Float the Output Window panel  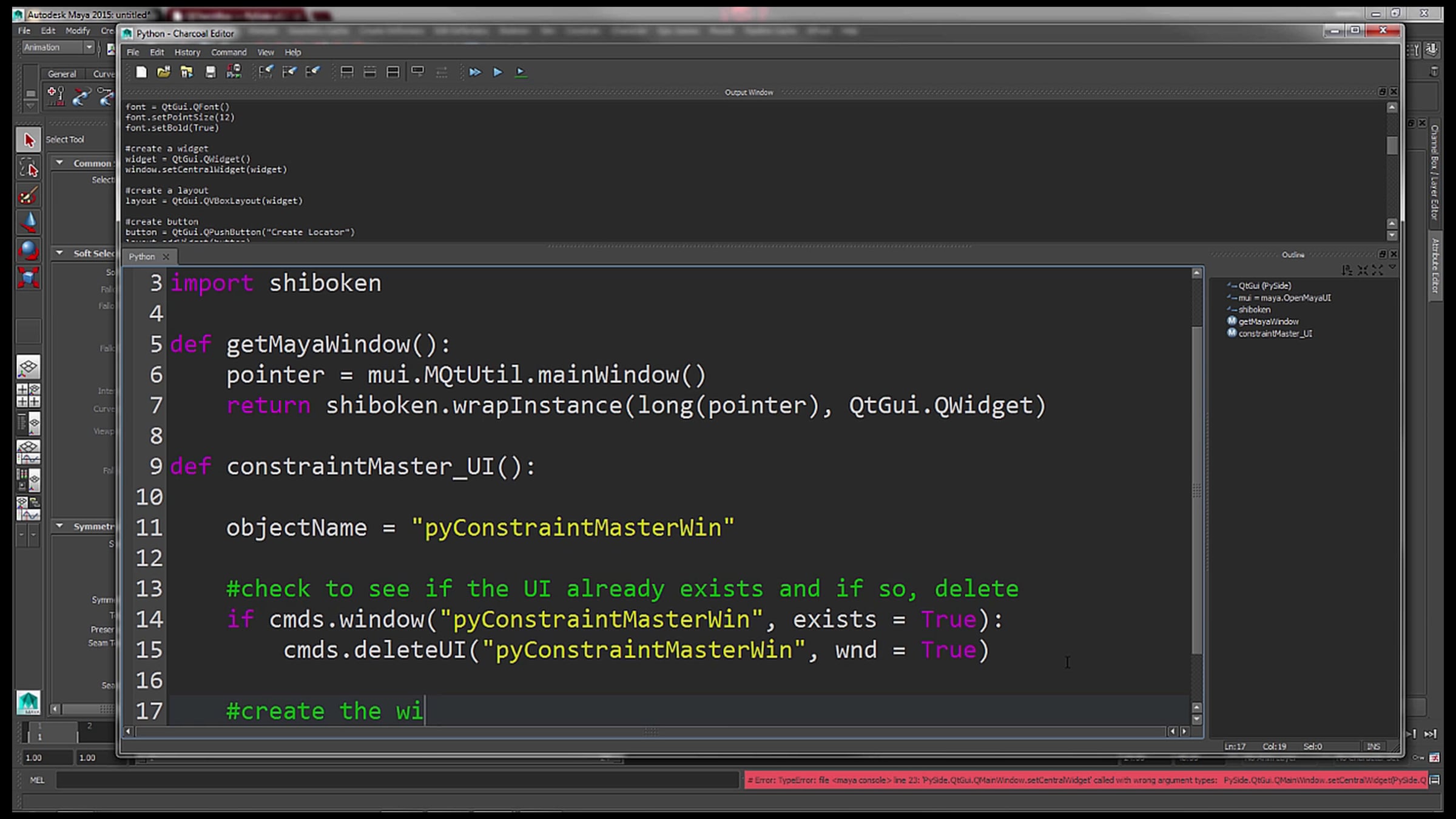(1382, 92)
